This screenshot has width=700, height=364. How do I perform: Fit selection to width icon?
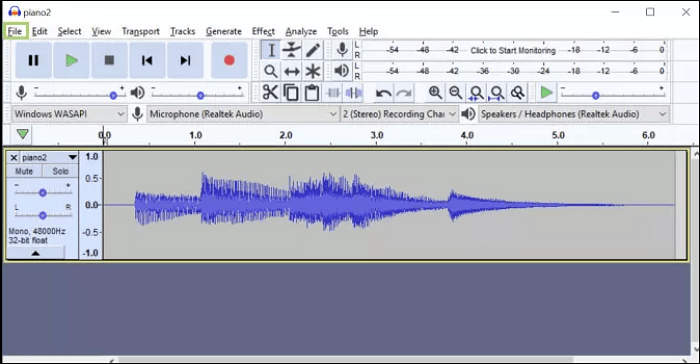[476, 92]
